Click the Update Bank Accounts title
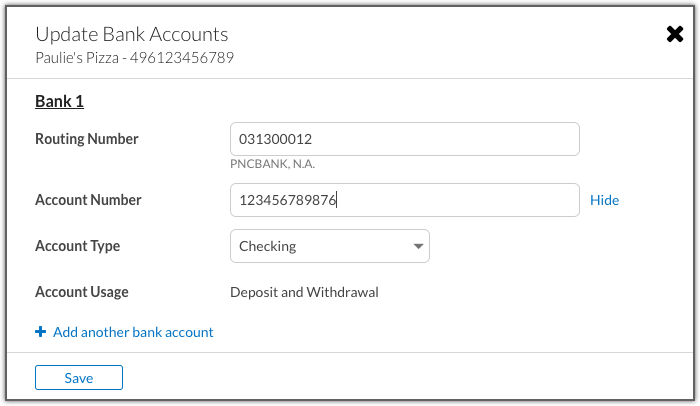The width and height of the screenshot is (700, 406). click(x=132, y=34)
